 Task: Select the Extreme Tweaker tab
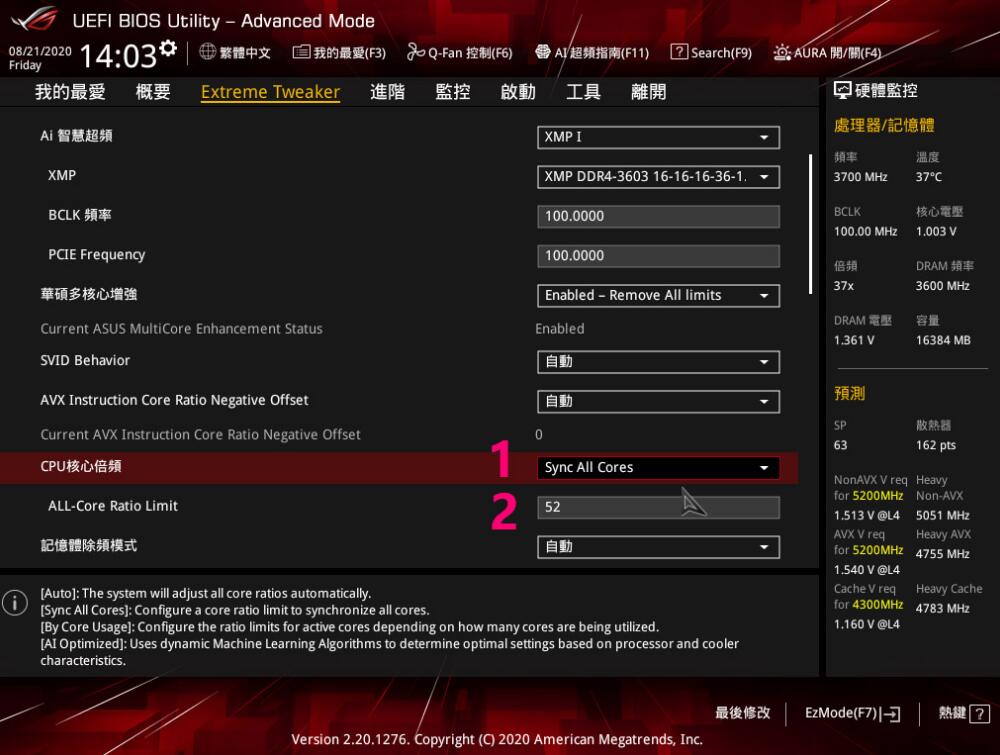[270, 92]
